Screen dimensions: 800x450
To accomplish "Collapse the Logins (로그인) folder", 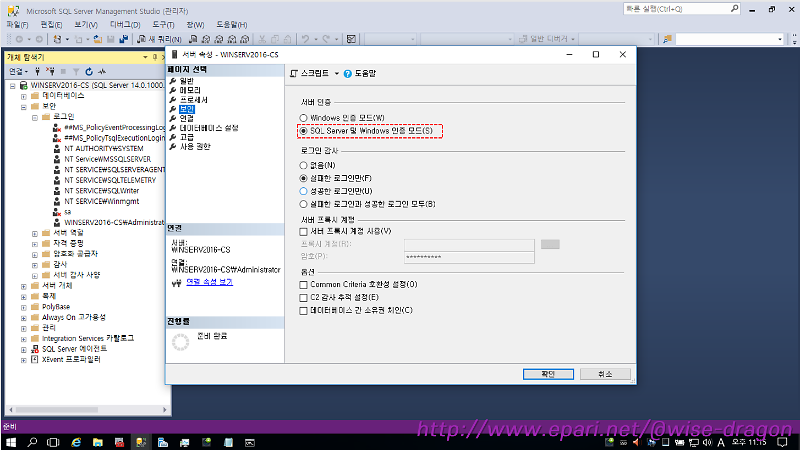I will [35, 118].
